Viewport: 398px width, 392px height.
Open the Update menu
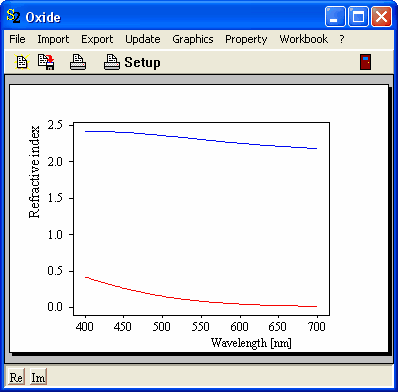143,39
